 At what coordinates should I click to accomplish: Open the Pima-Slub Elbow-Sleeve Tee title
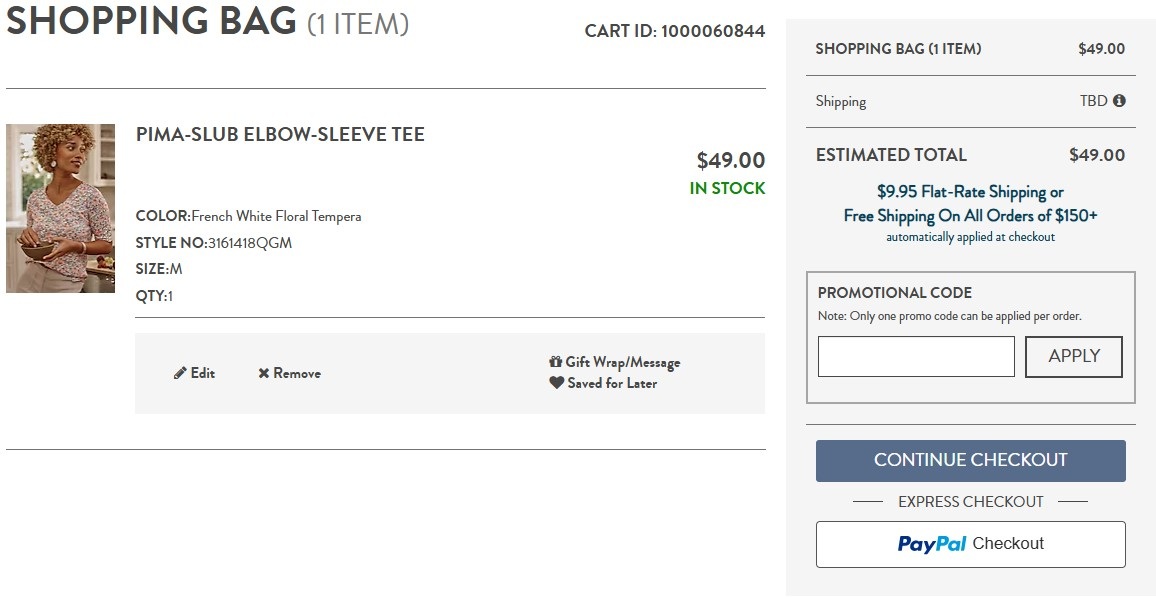280,134
